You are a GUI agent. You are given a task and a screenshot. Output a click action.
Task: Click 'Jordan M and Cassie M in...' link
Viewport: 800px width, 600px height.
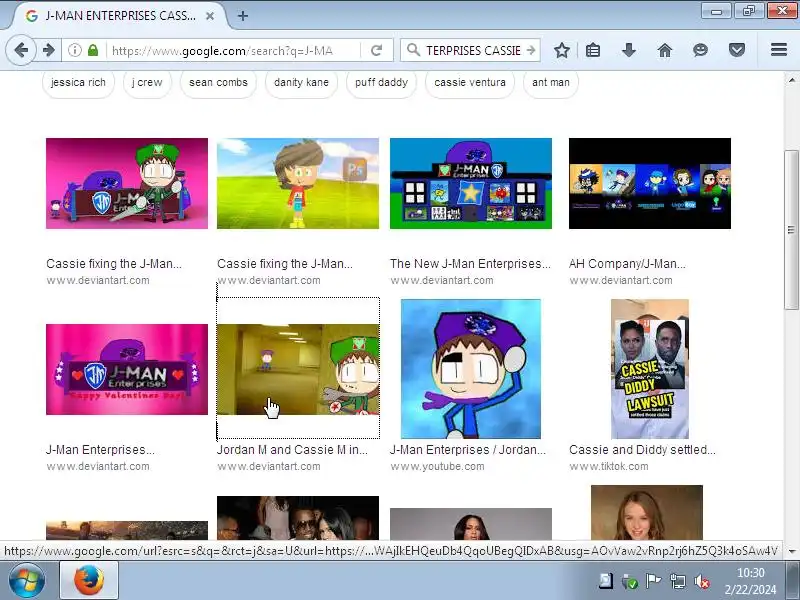(292, 449)
